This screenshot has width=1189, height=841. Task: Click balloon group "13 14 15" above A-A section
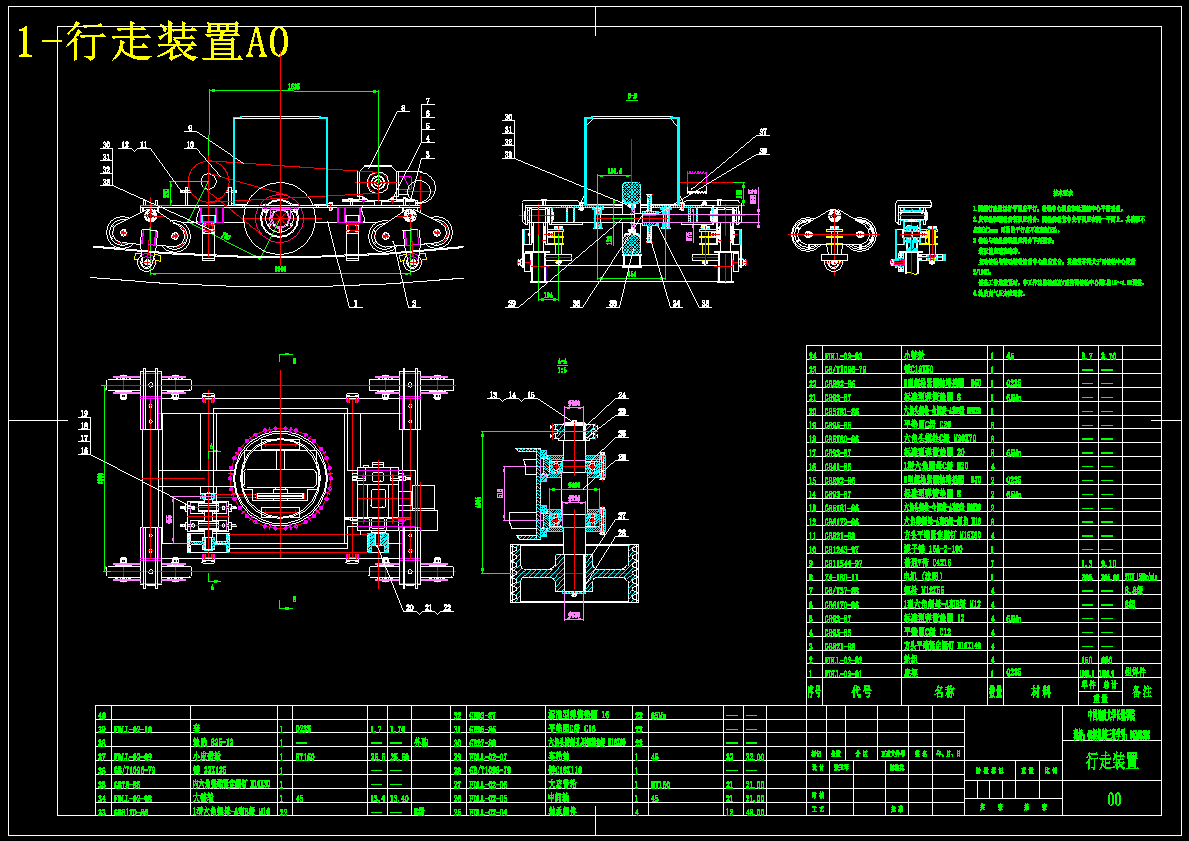[511, 395]
